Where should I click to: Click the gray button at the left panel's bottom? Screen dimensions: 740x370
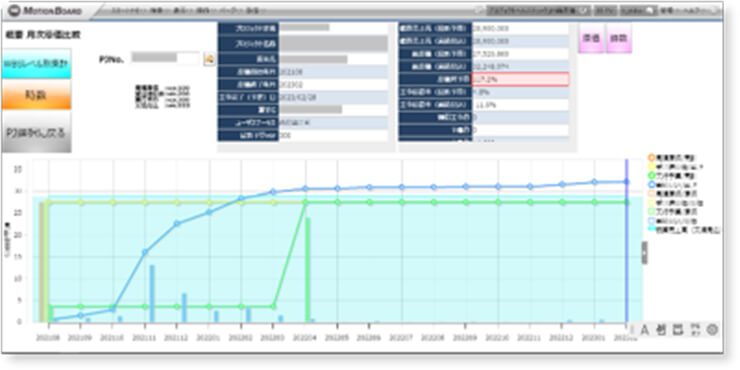click(x=36, y=133)
